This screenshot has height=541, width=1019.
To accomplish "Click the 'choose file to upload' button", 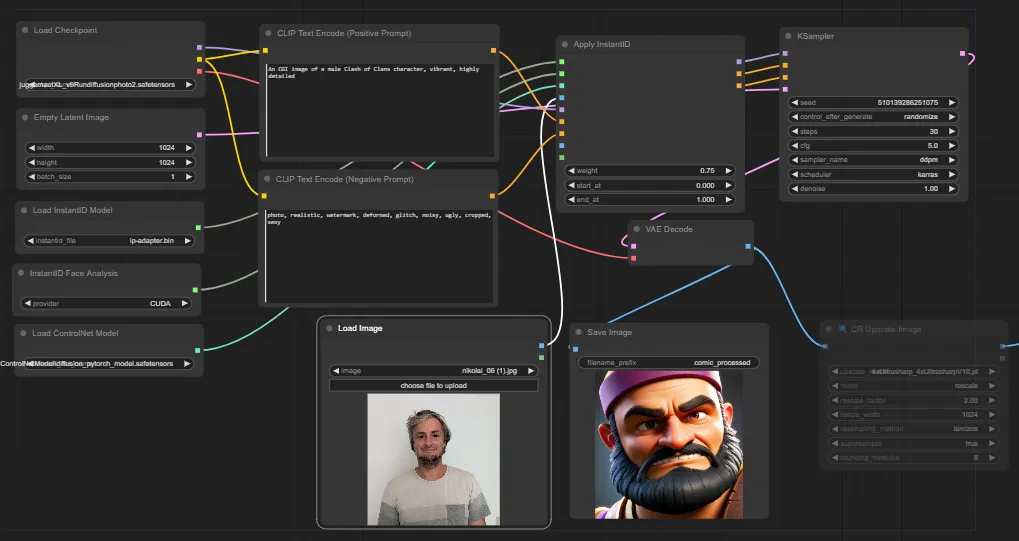I will point(433,386).
